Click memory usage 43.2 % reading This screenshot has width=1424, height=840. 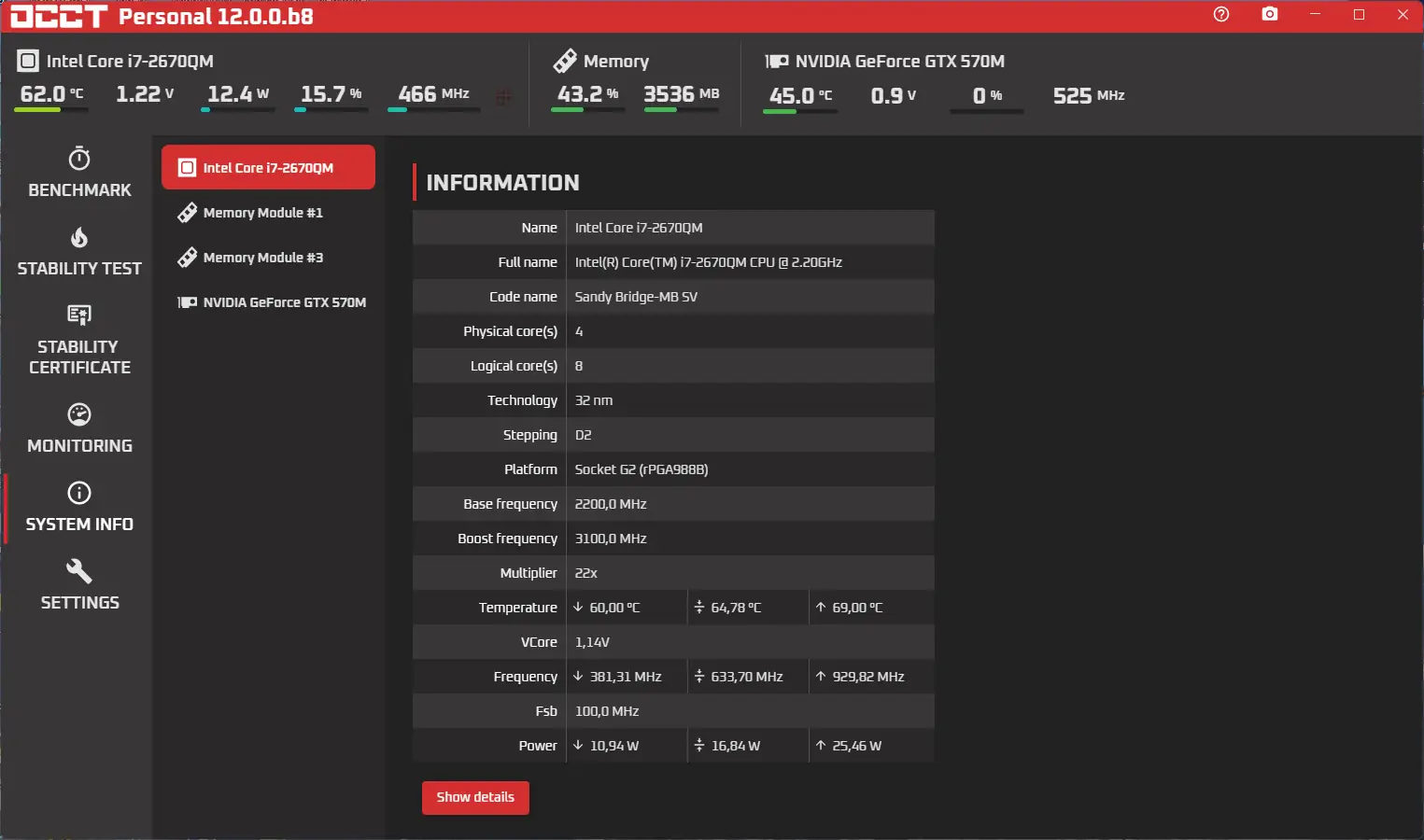[x=588, y=94]
